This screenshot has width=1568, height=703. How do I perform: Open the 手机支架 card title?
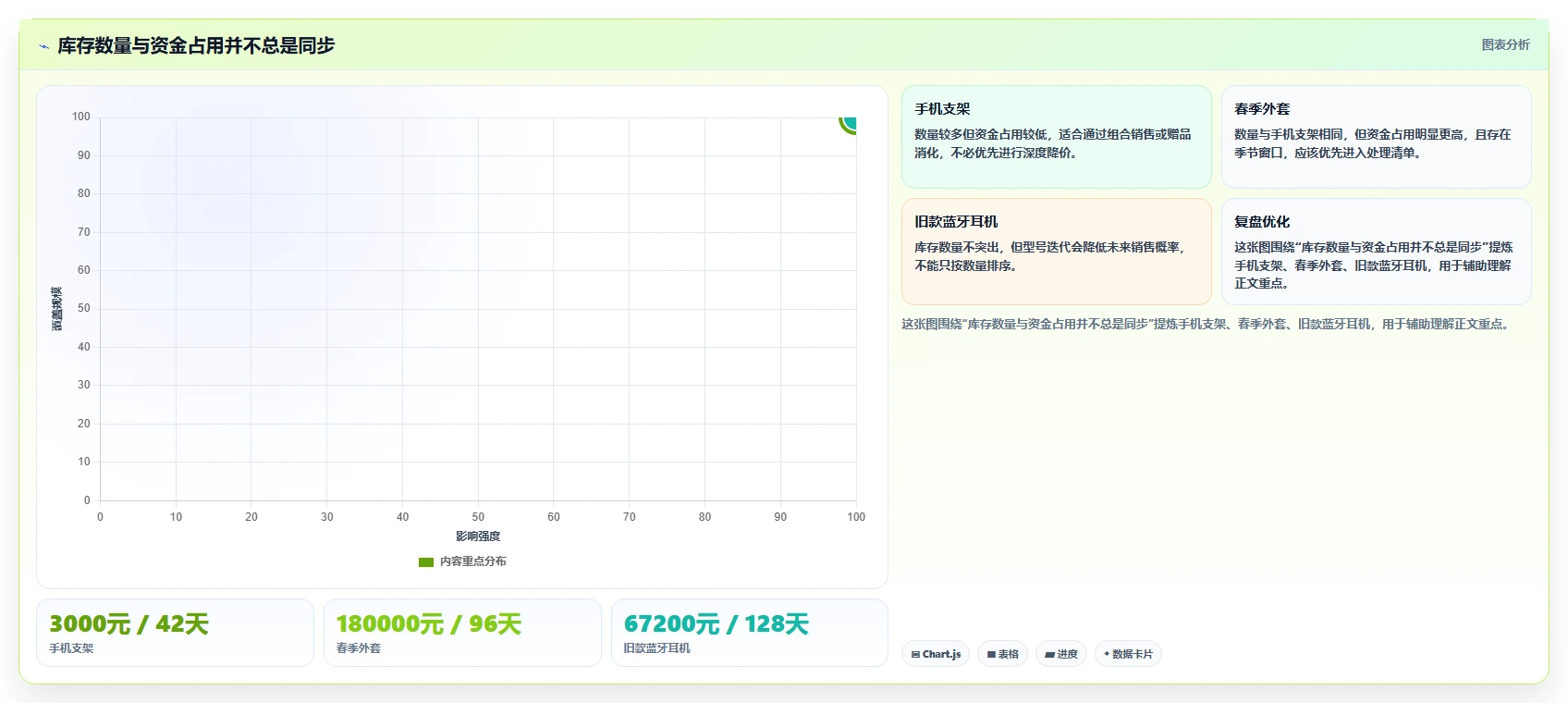tap(942, 109)
